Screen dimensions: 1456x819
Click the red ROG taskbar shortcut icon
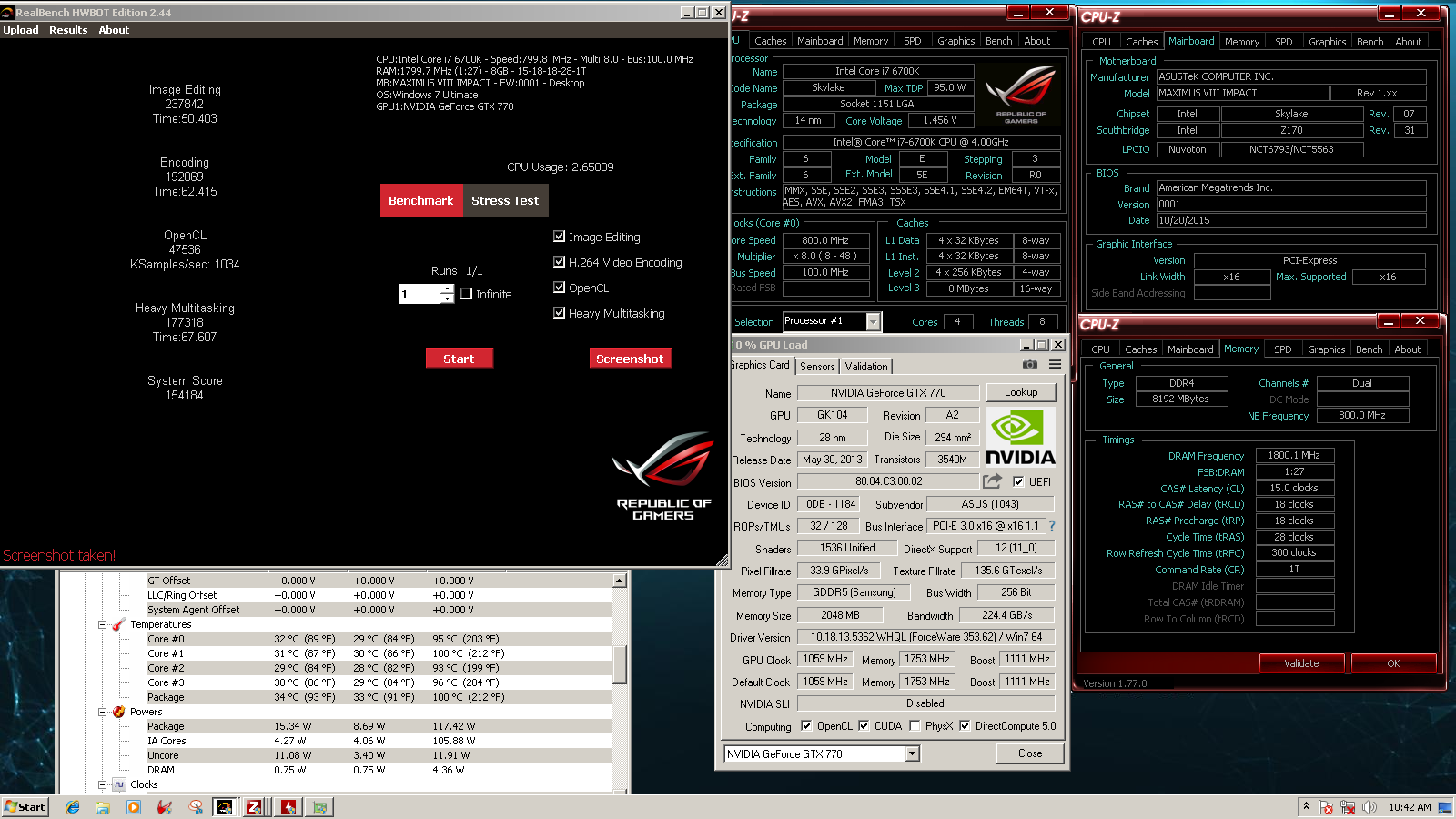tap(165, 807)
